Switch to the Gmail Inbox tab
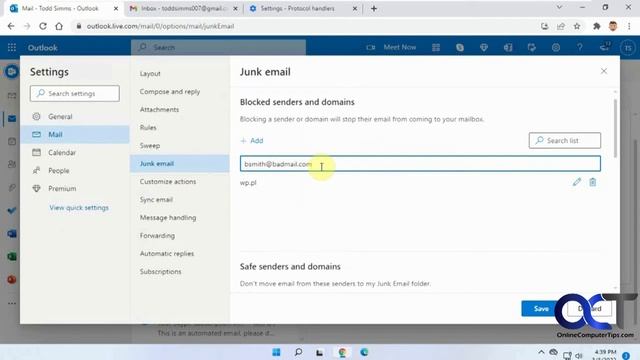640x360 pixels. point(183,8)
